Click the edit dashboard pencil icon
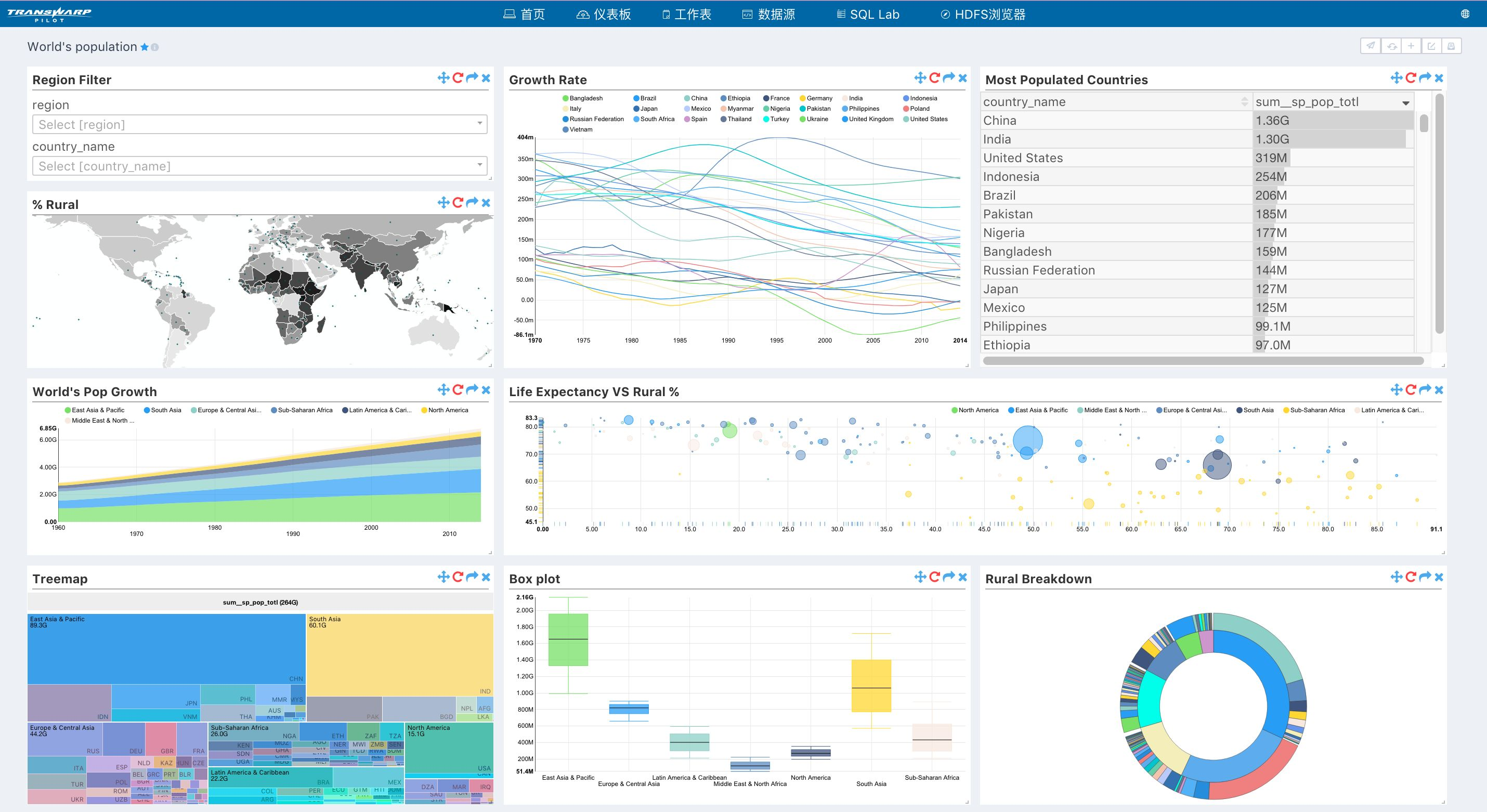Image resolution: width=1487 pixels, height=812 pixels. [x=1431, y=46]
